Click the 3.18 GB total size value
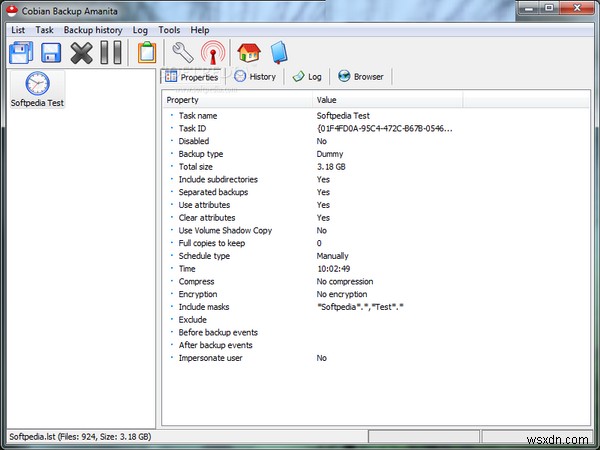 pos(331,167)
